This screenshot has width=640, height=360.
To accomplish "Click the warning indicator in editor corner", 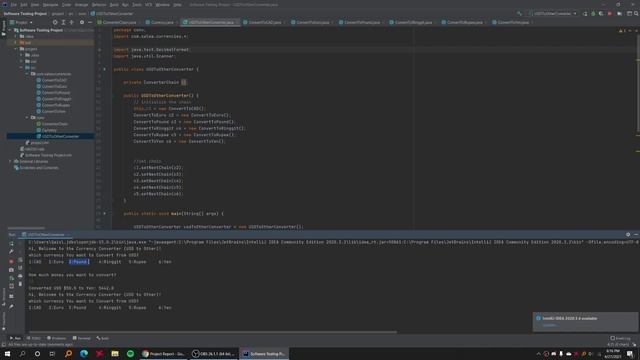I will (x=621, y=31).
